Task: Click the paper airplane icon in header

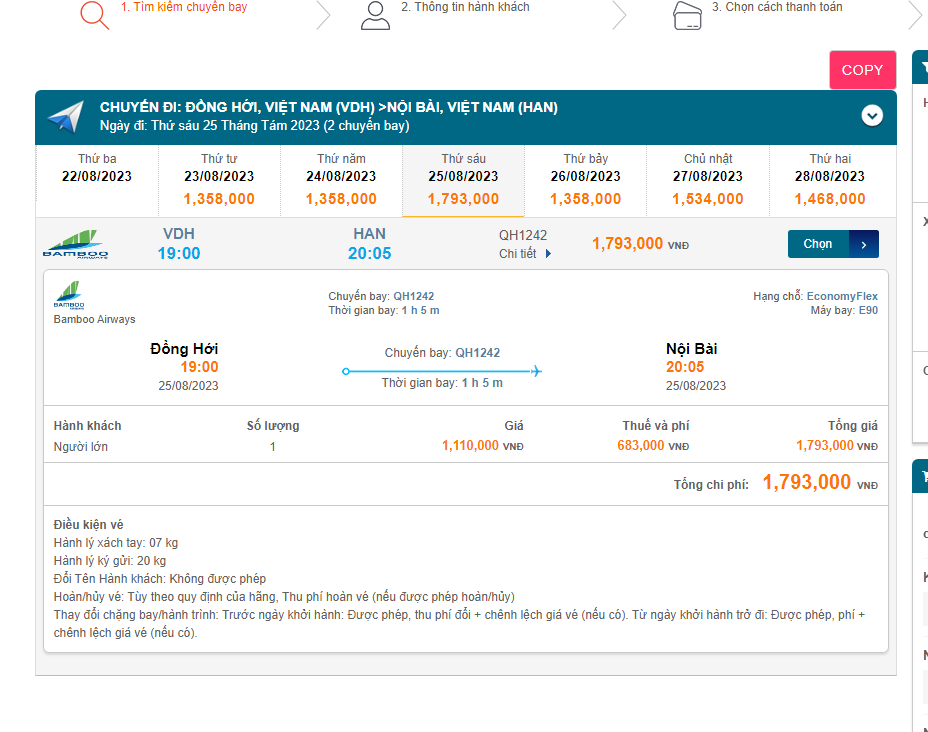Action: click(66, 117)
